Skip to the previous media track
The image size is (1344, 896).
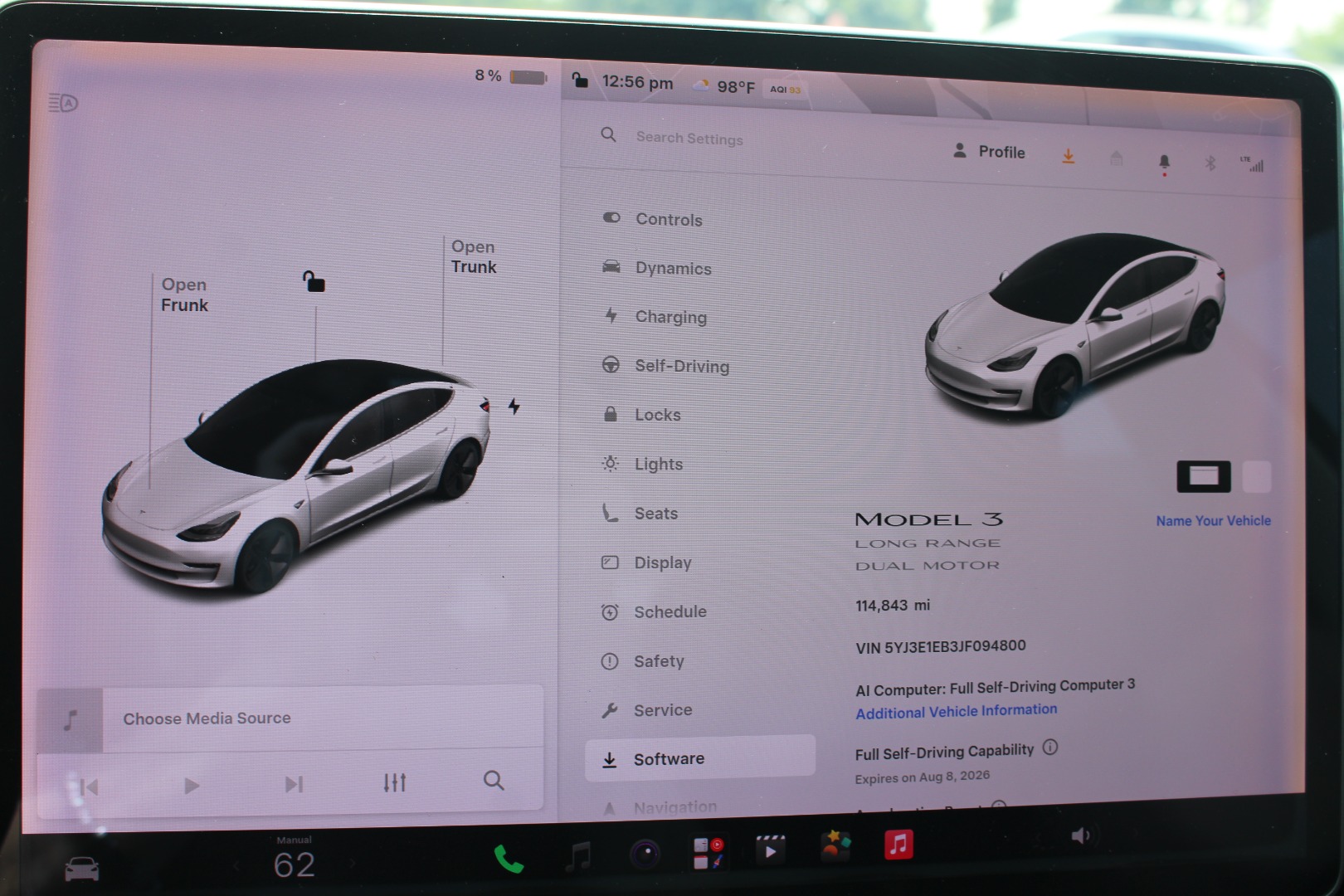[x=87, y=786]
